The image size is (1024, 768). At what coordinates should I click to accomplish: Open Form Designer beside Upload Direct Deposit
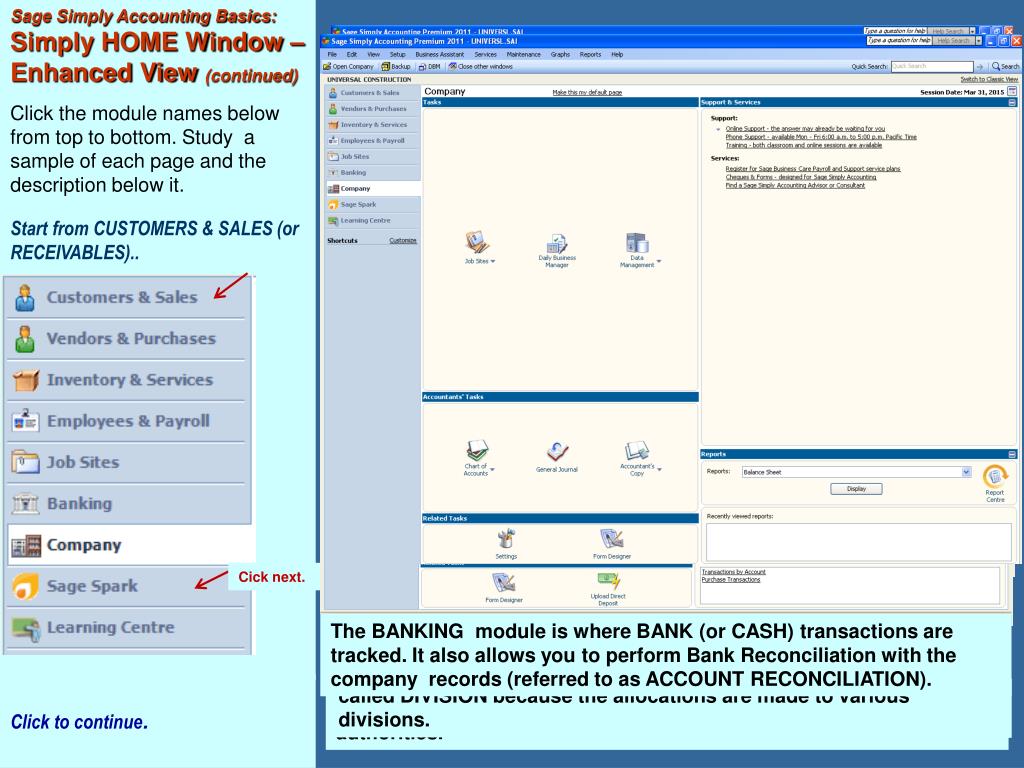tap(504, 583)
